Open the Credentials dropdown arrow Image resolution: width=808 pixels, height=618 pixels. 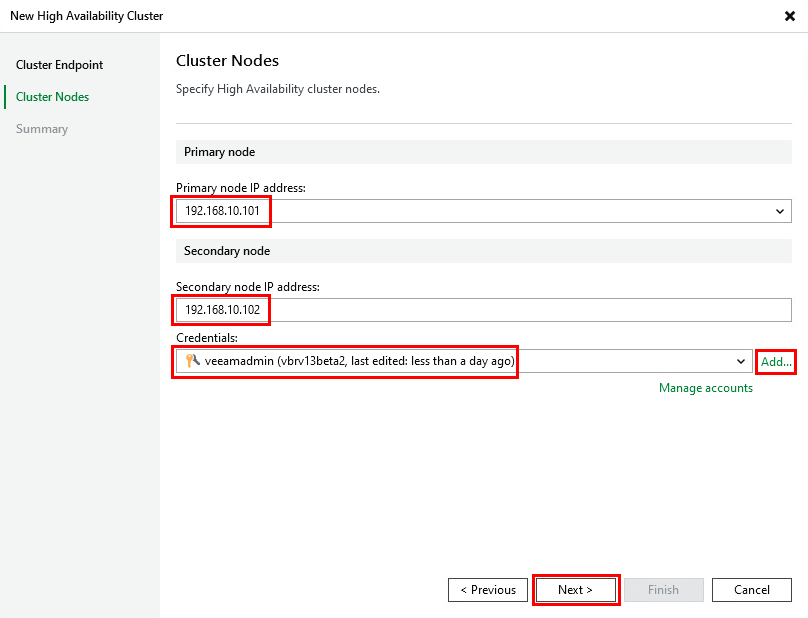click(740, 361)
